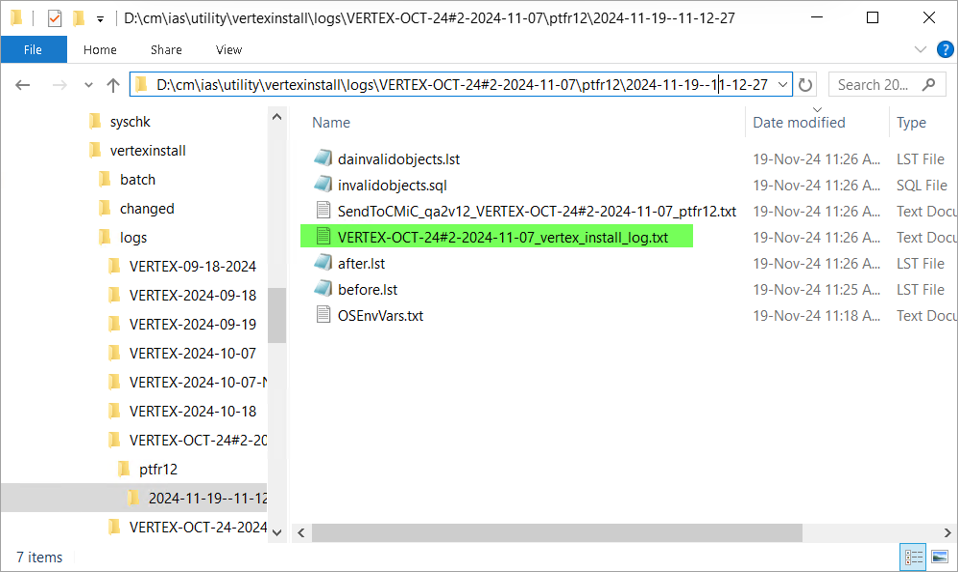Click the New folder quick access icon
The height and width of the screenshot is (572, 958).
pos(78,18)
